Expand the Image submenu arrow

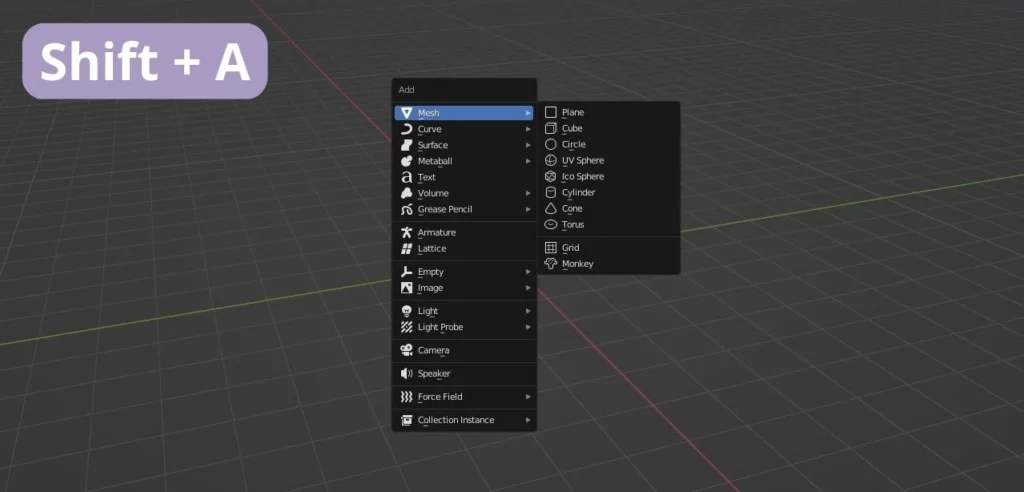click(x=528, y=288)
